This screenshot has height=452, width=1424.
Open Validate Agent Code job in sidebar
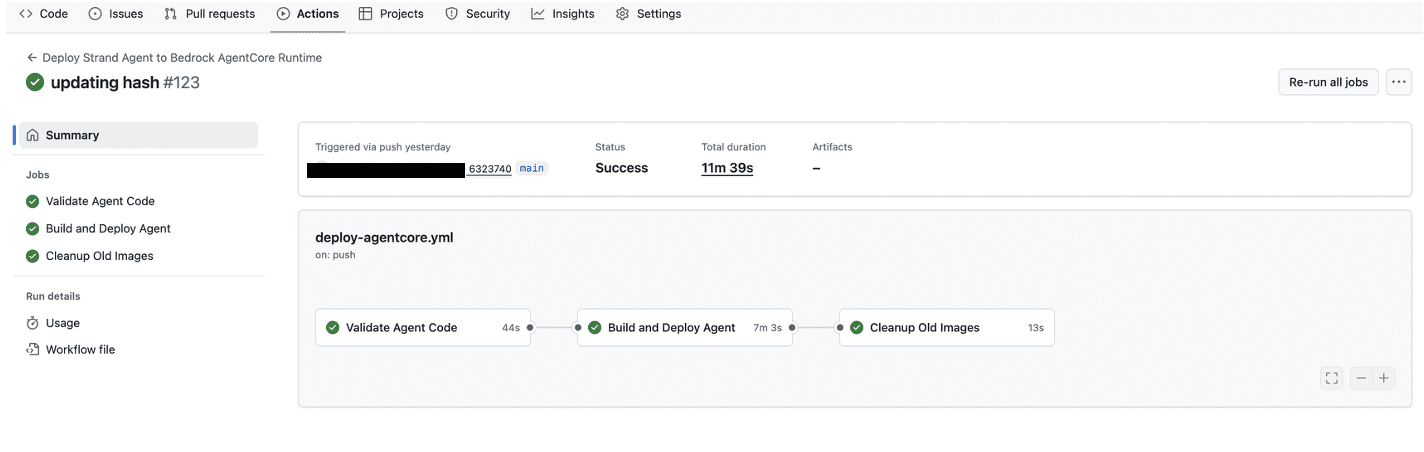click(x=100, y=201)
